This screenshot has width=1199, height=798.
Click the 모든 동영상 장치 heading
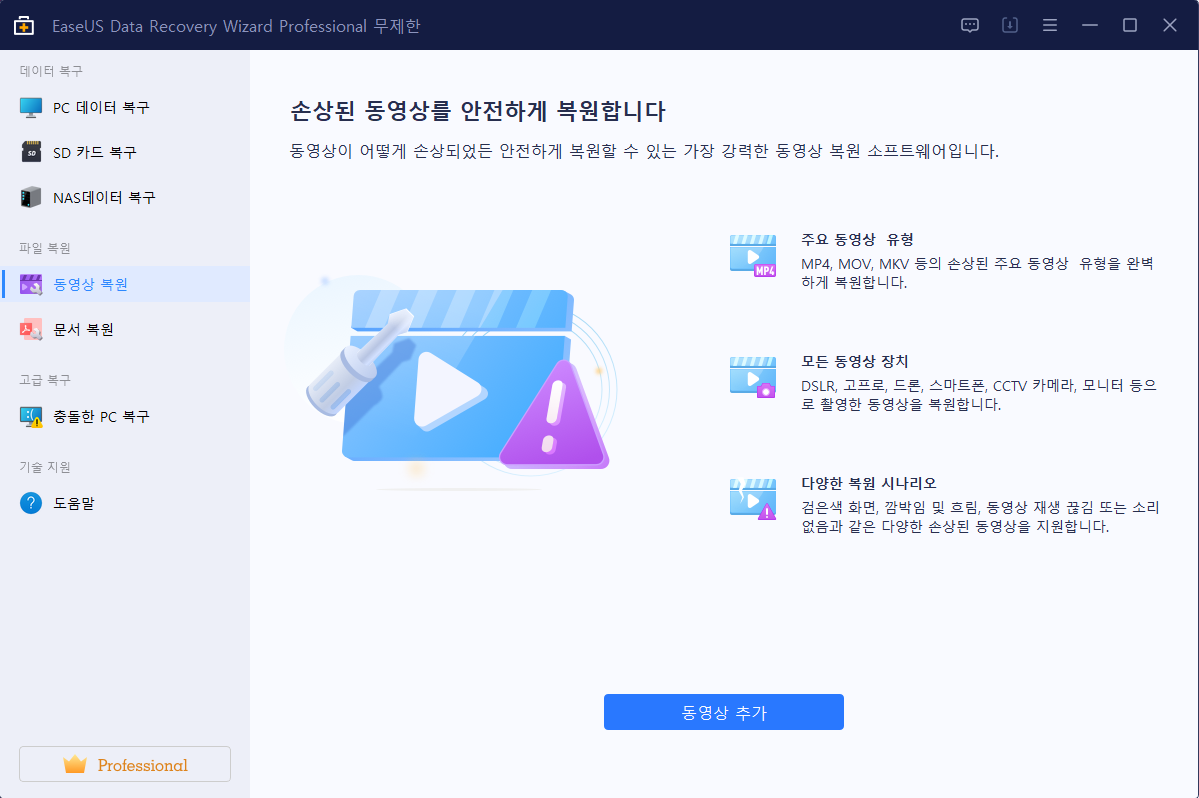tap(855, 361)
